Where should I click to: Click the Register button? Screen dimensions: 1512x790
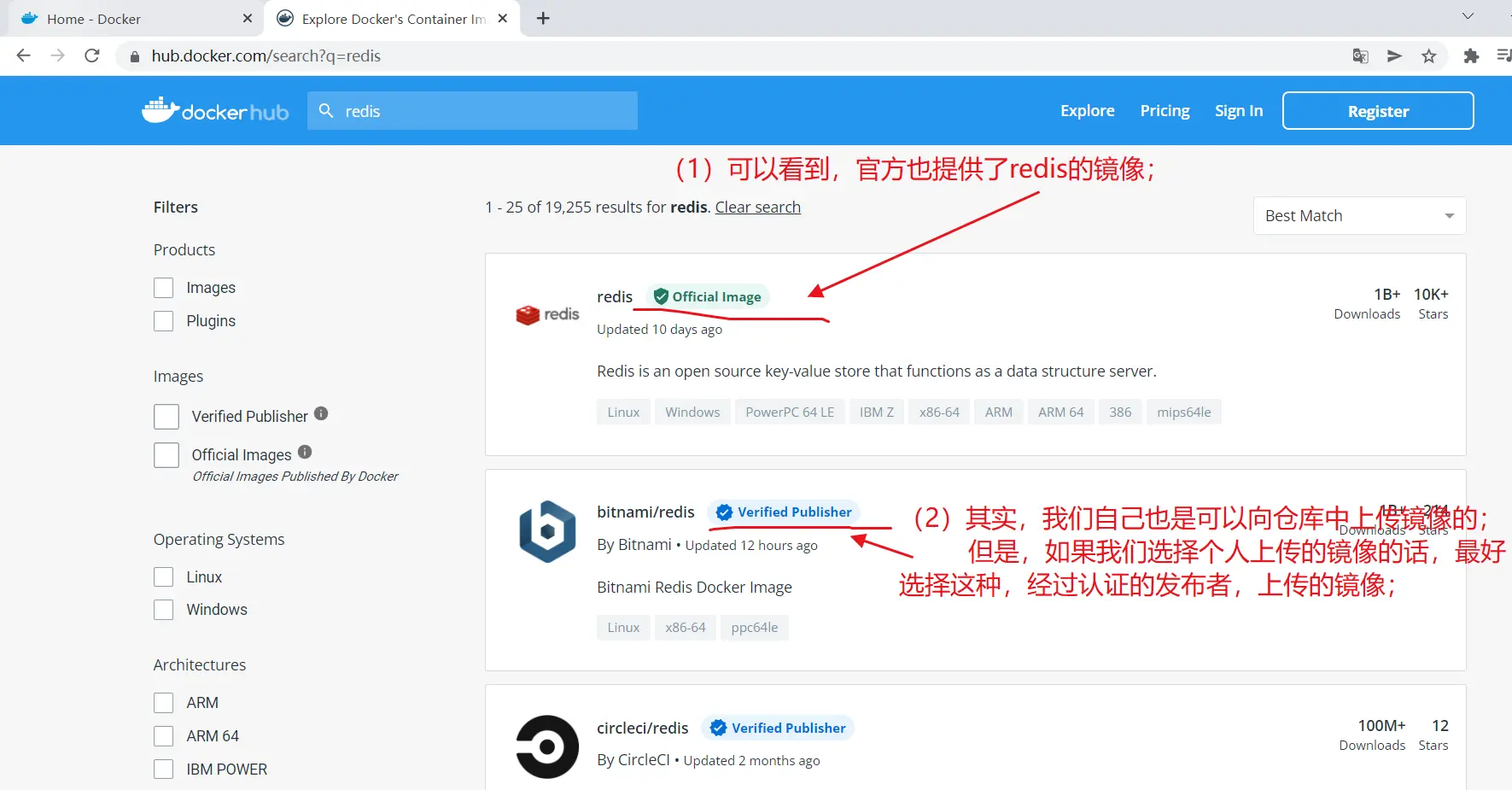[x=1378, y=111]
